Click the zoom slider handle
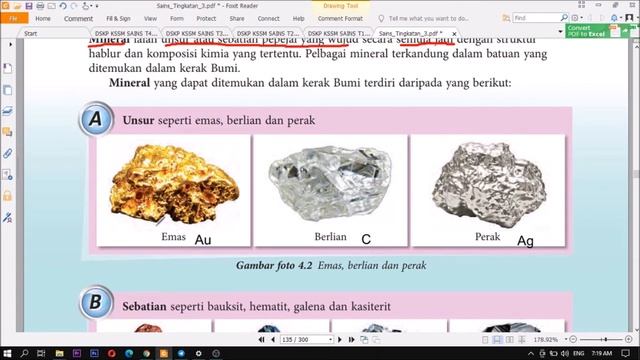Image resolution: width=640 pixels, height=360 pixels. click(x=607, y=339)
